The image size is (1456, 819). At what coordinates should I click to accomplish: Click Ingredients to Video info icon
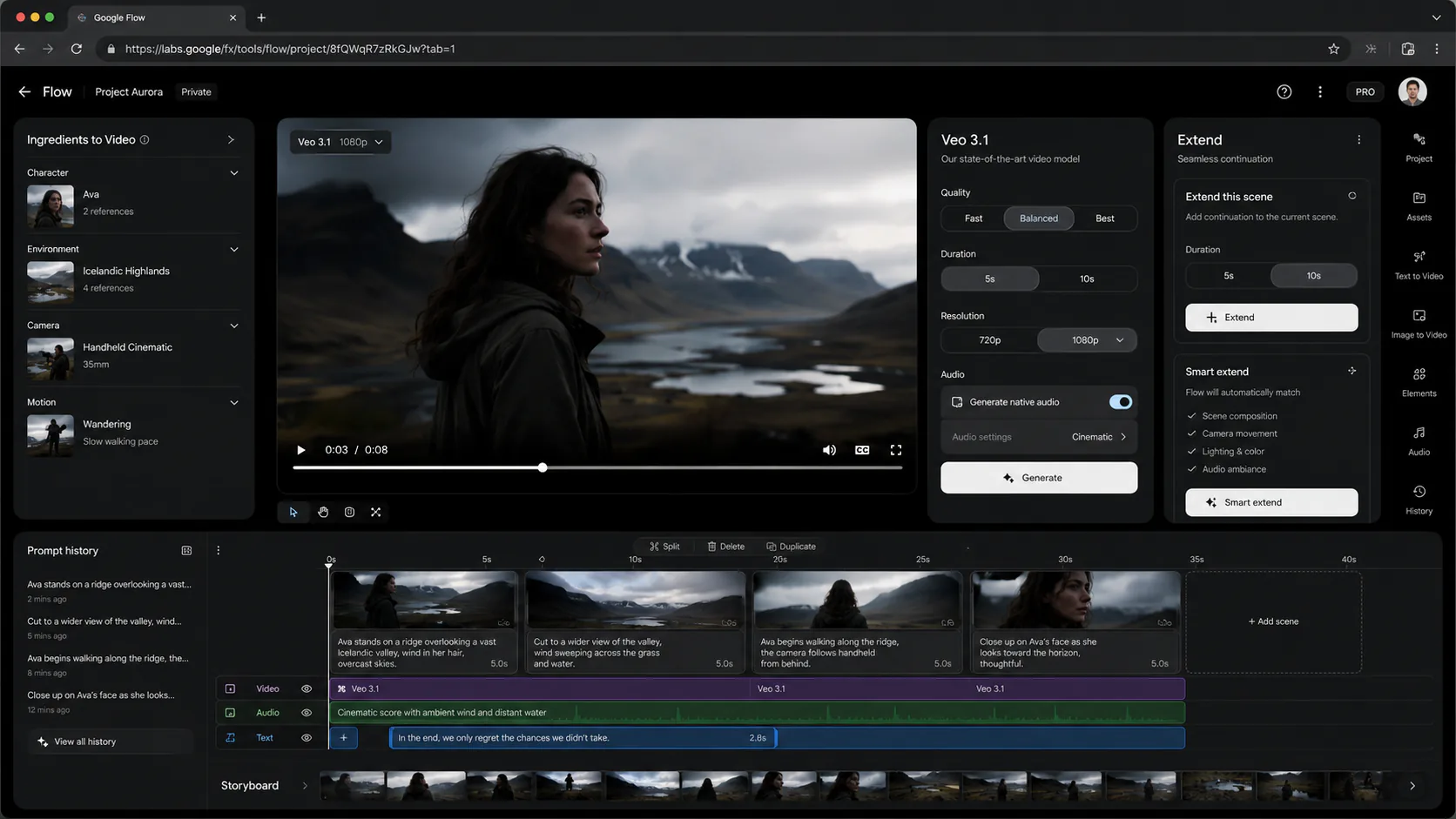[x=145, y=140]
